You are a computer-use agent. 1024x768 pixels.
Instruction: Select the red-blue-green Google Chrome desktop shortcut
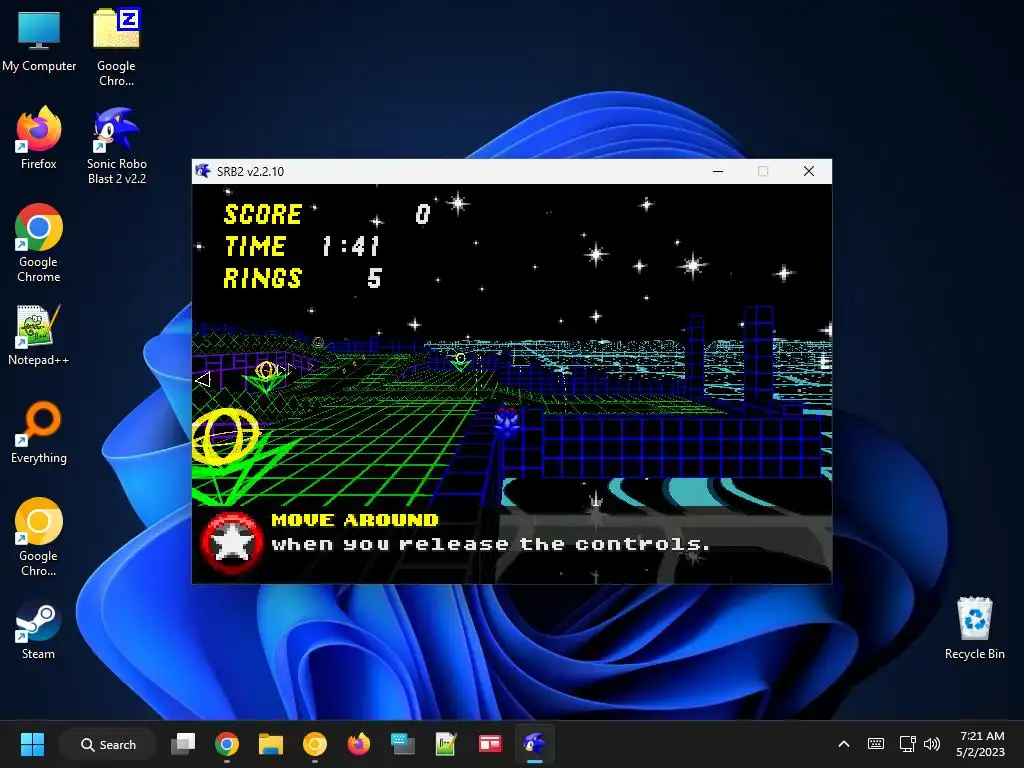(39, 243)
